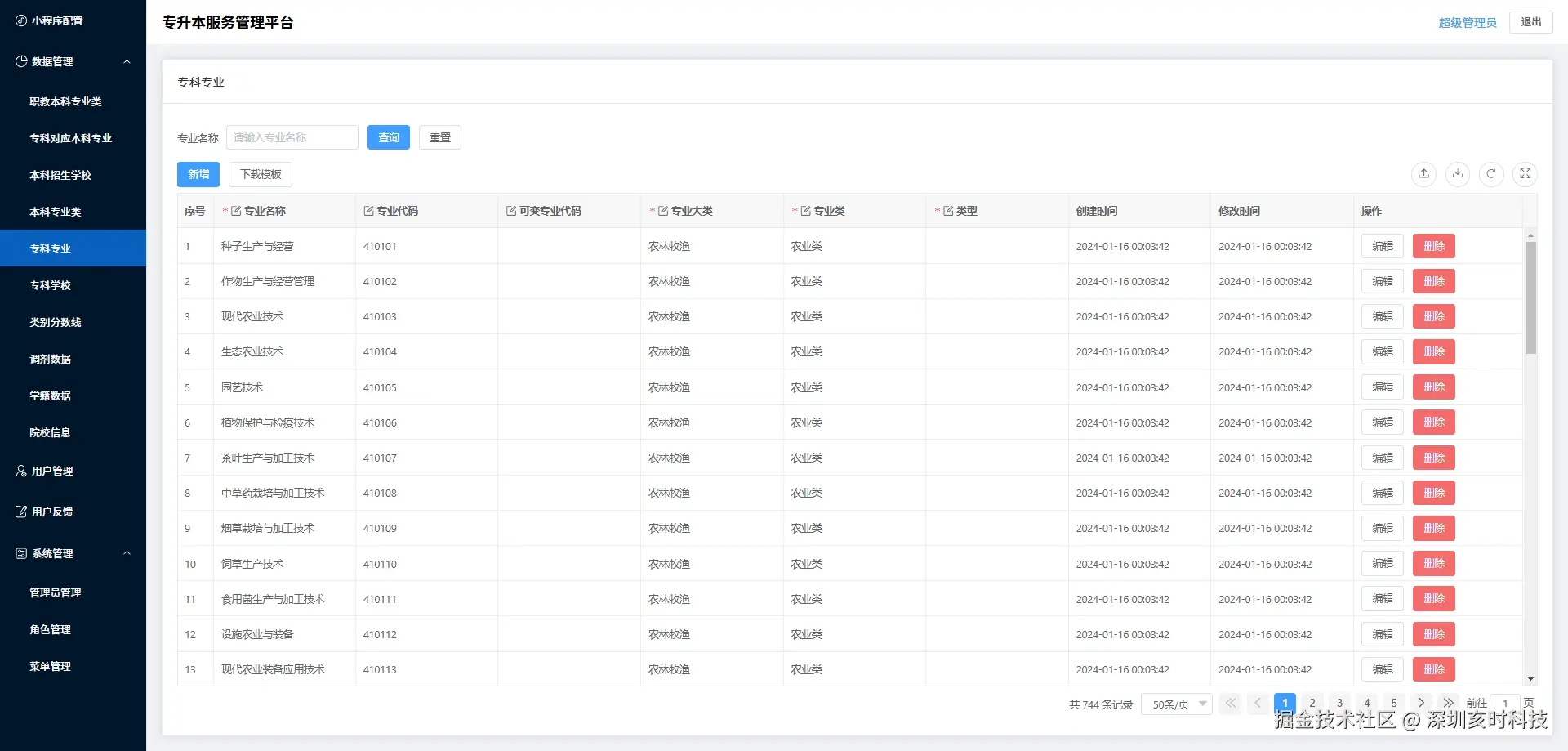Image resolution: width=1568 pixels, height=751 pixels.
Task: Click the table scrollbar up arrow
Action: coord(1530,235)
